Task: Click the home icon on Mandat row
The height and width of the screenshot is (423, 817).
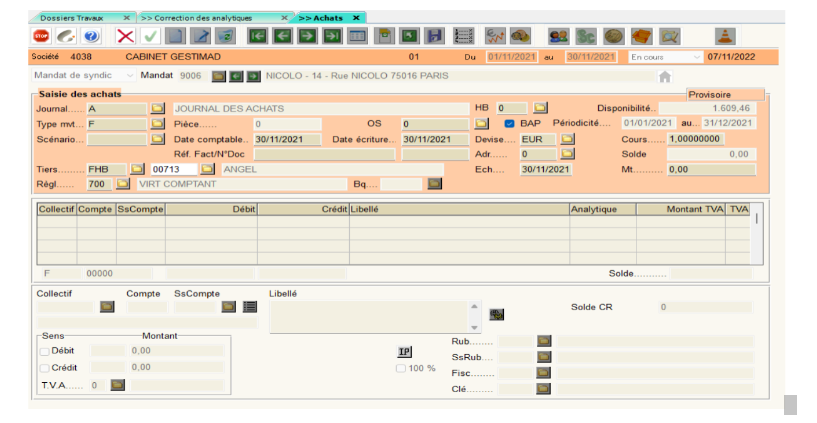Action: [664, 76]
